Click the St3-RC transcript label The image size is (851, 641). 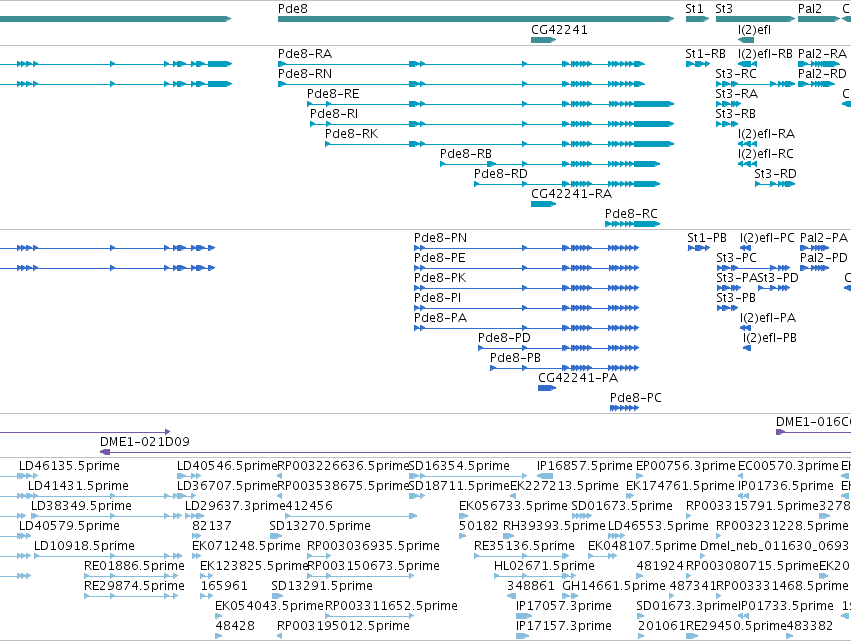click(736, 74)
